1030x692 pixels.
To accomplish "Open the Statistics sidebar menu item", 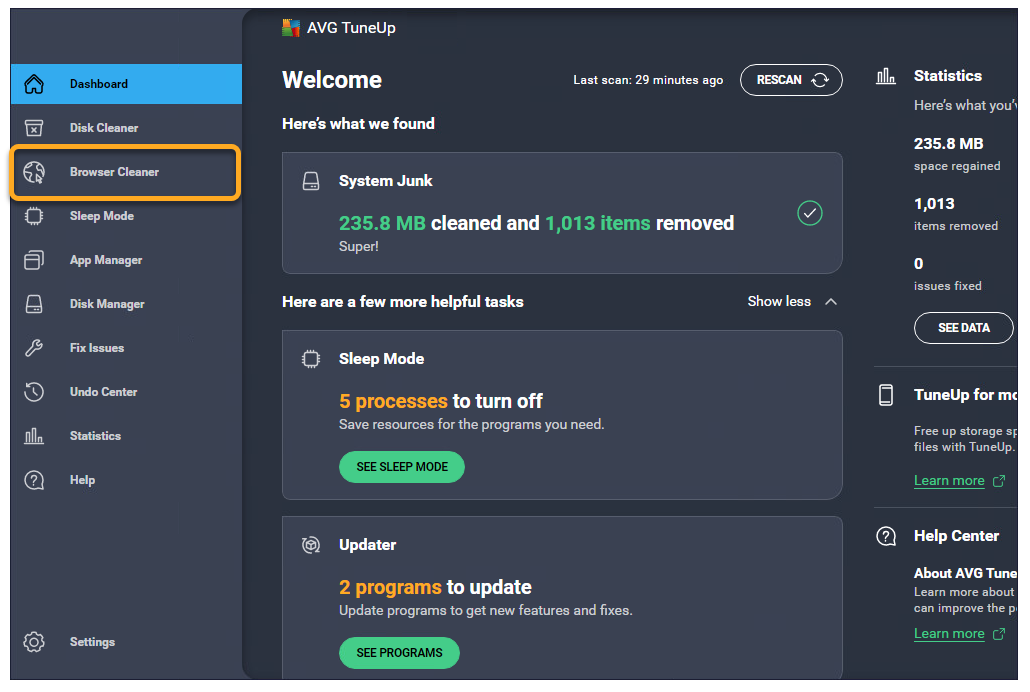I will [95, 436].
